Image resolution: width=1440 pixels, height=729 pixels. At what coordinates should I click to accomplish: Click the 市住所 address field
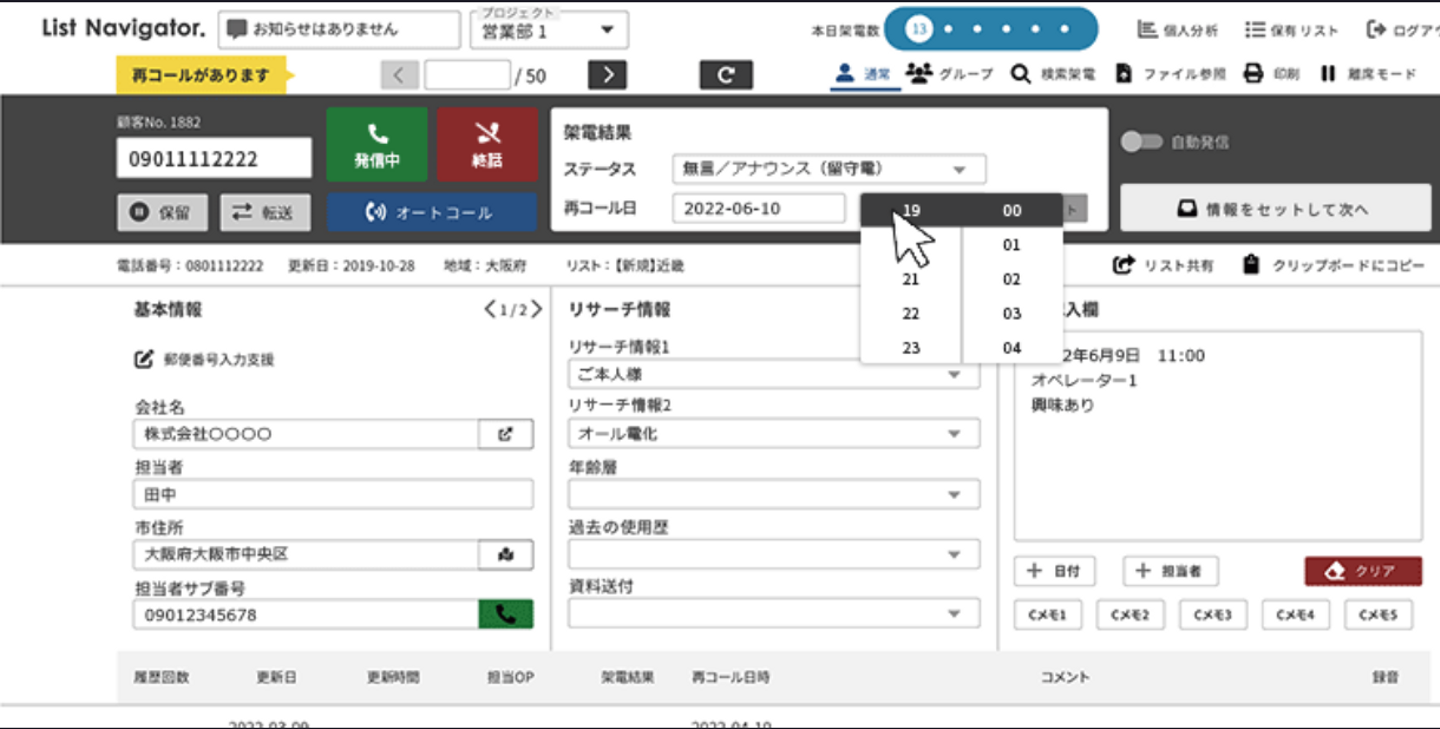pos(306,554)
